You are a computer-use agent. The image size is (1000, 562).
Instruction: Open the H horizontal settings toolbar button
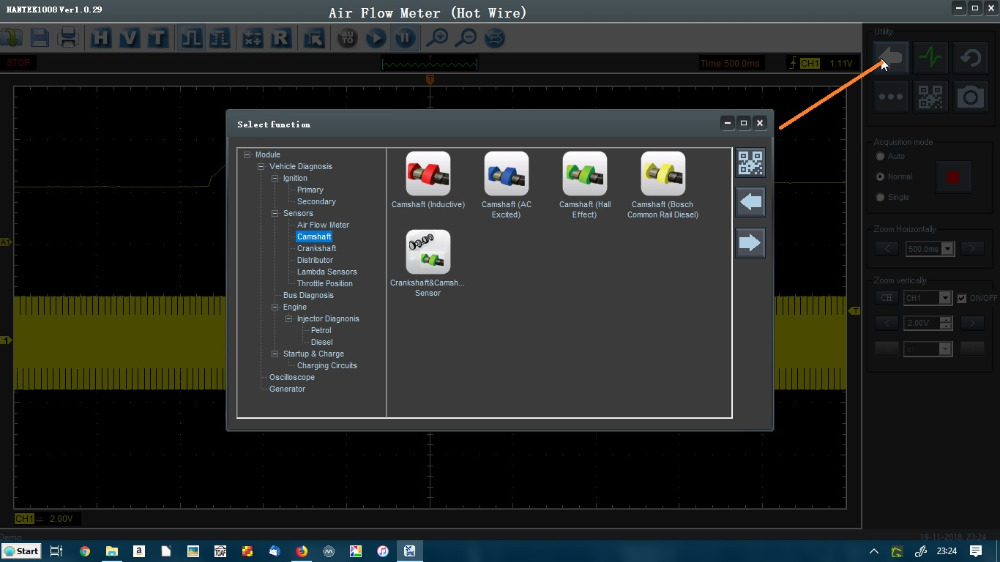point(100,38)
